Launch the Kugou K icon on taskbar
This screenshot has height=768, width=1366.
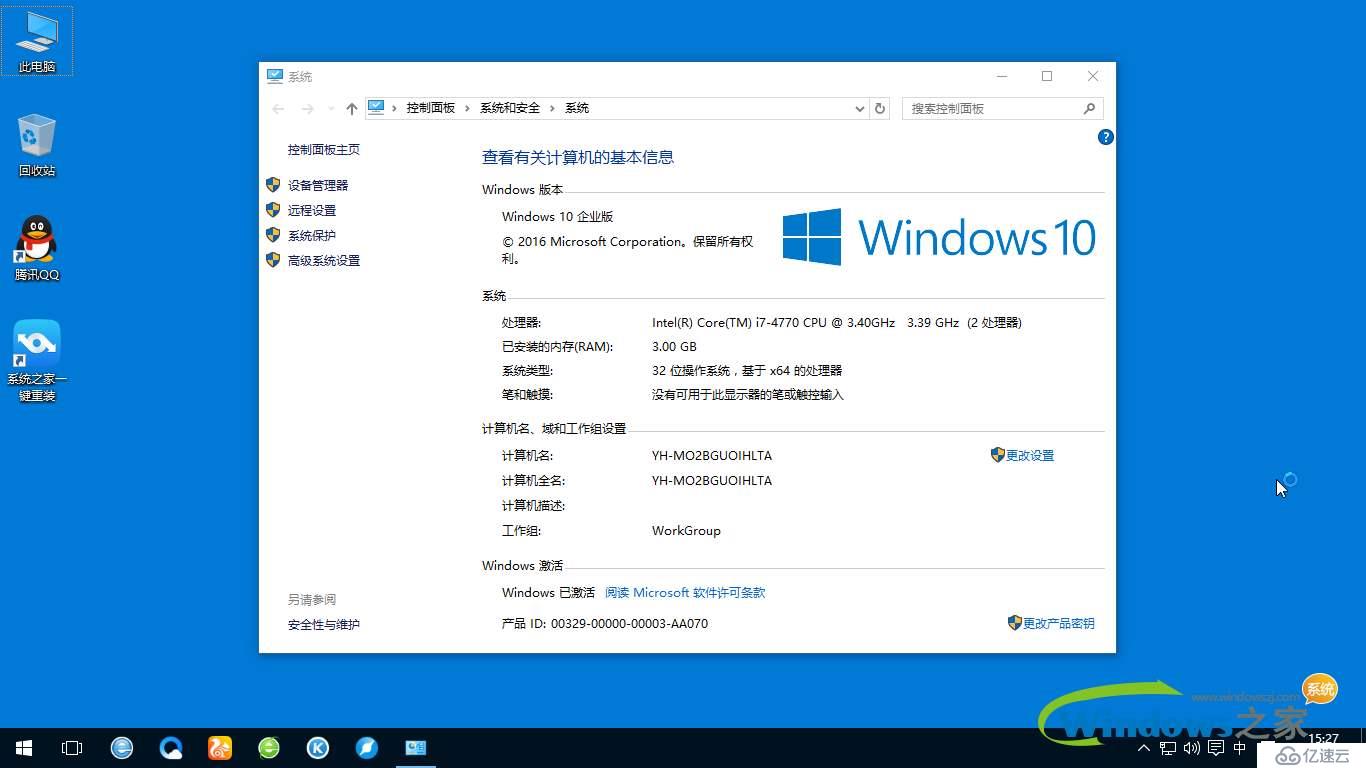pos(318,748)
